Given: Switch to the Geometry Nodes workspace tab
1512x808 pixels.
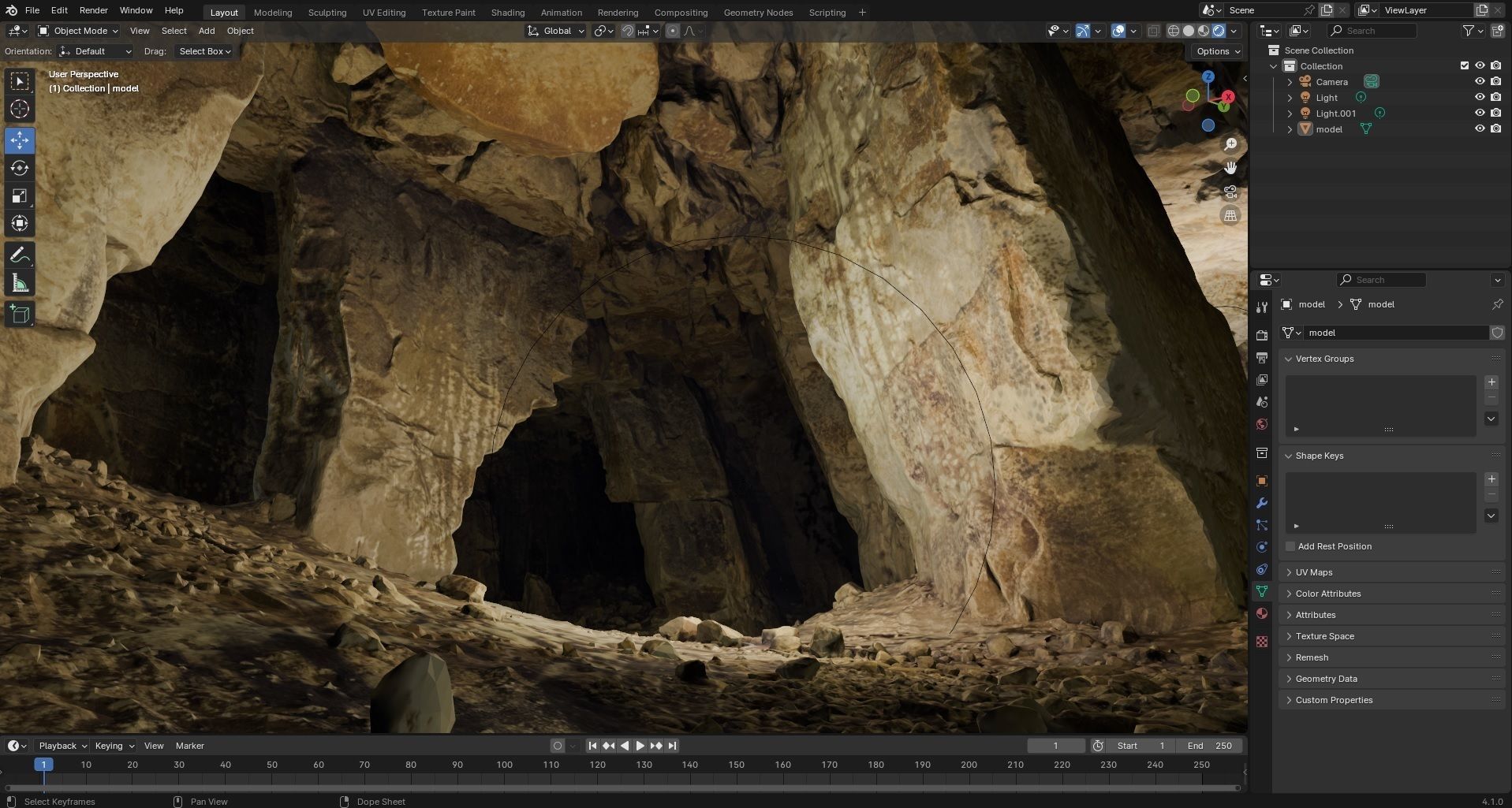Looking at the screenshot, I should click(758, 12).
